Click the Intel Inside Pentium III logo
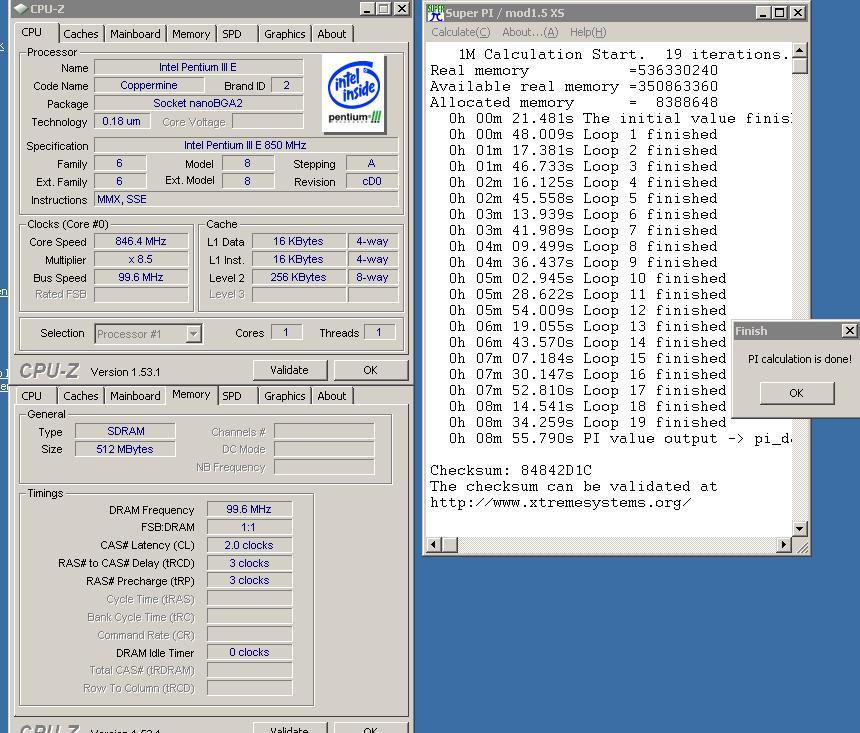The height and width of the screenshot is (733, 860). pos(354,94)
